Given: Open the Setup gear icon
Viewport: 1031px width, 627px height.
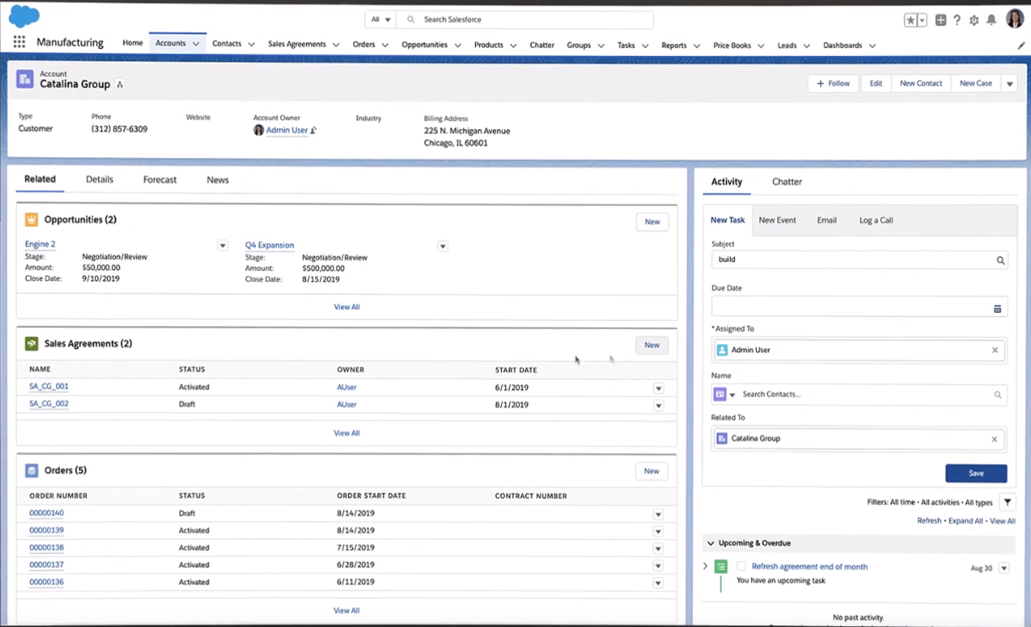Looking at the screenshot, I should click(974, 20).
